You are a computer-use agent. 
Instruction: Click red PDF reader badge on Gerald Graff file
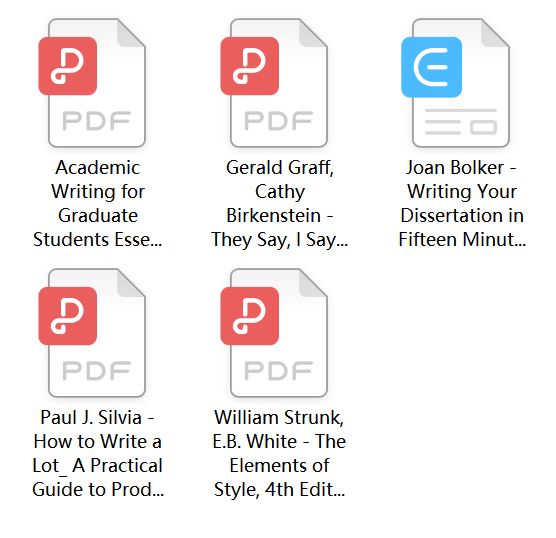click(x=250, y=66)
